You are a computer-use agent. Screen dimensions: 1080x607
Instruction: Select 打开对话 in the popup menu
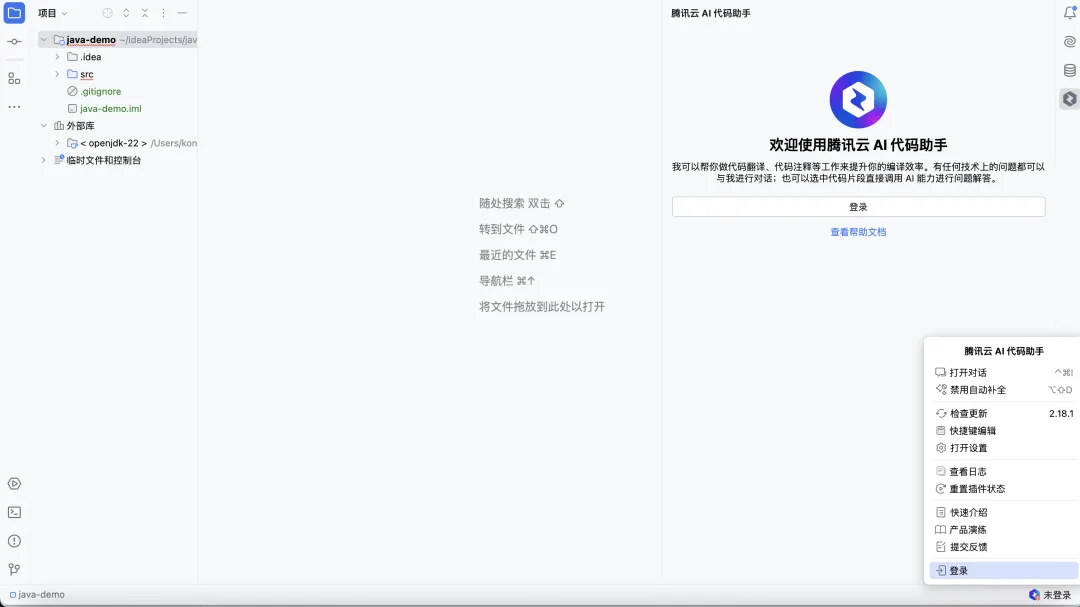click(1004, 373)
